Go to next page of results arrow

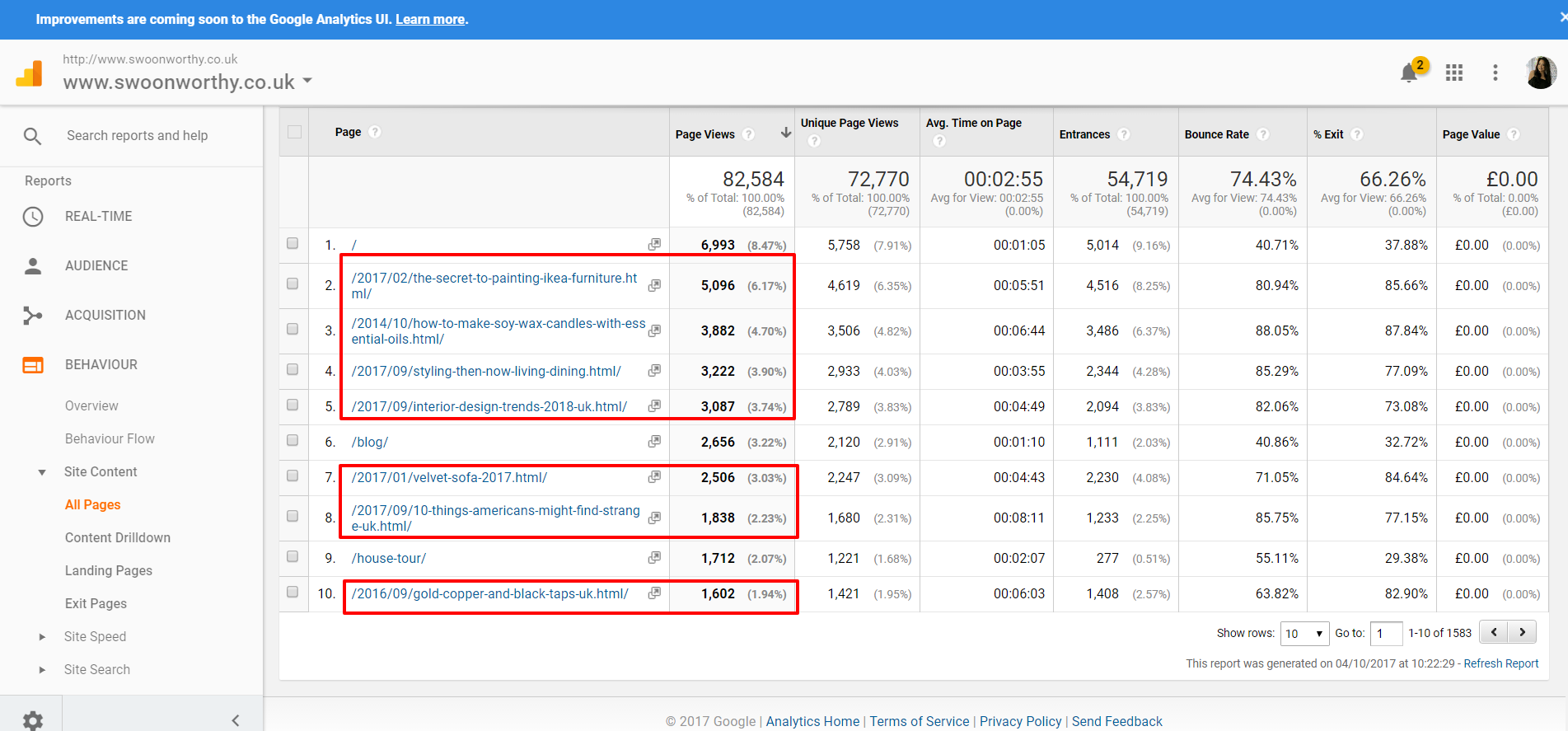(x=1522, y=632)
